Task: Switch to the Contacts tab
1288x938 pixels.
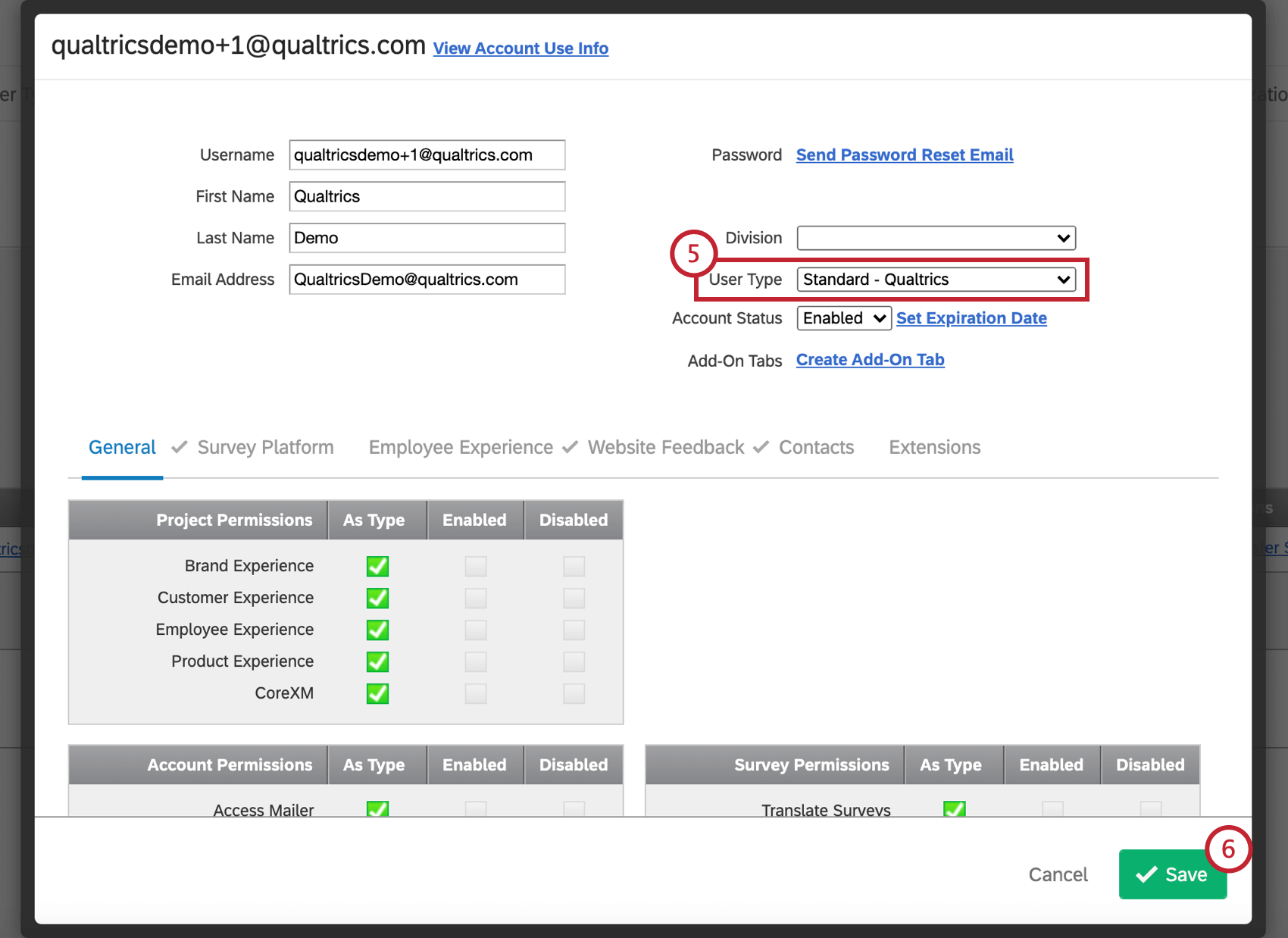Action: coord(816,447)
